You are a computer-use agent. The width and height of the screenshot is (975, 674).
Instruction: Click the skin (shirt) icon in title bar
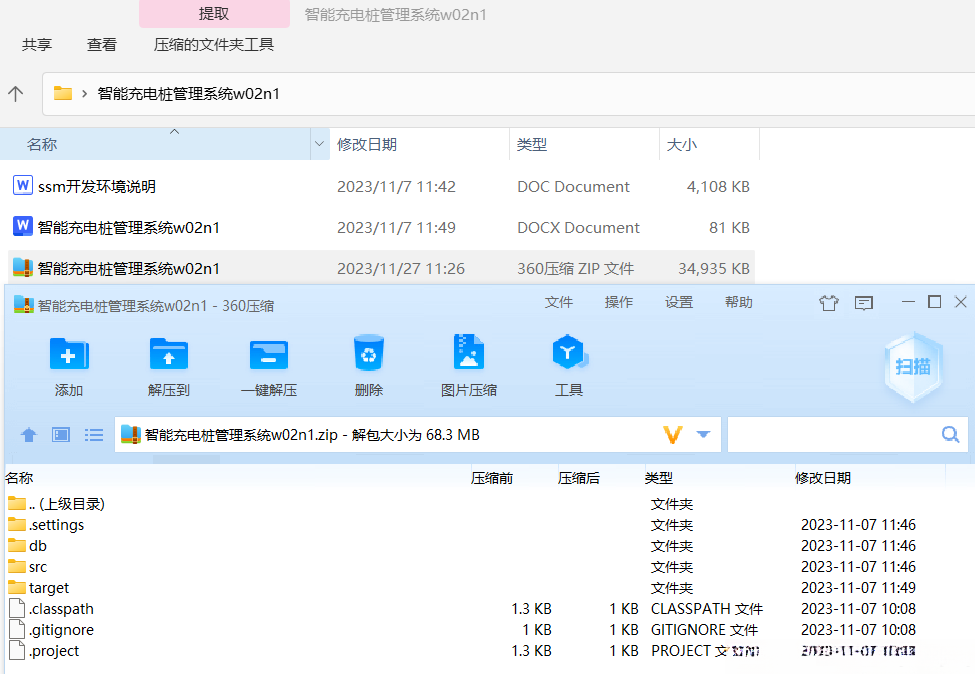click(829, 303)
